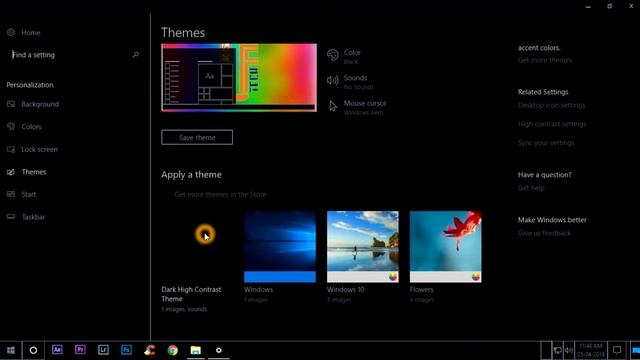Image resolution: width=640 pixels, height=360 pixels.
Task: Open theme Mouse cursor setting
Action: click(x=357, y=107)
